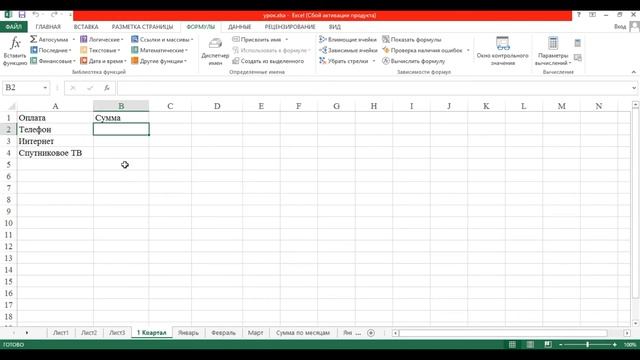Image resolution: width=640 pixels, height=360 pixels.
Task: Click the Select All corner triangle
Action: click(11, 106)
